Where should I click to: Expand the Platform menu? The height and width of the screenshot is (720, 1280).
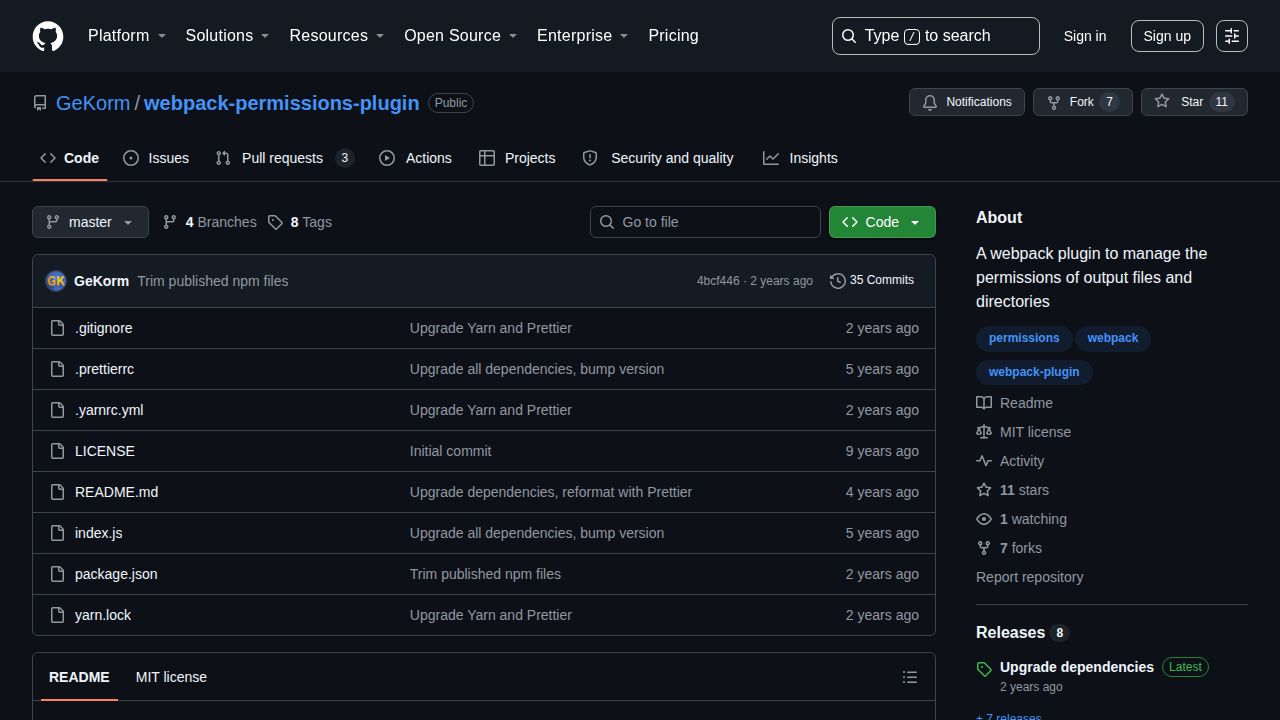point(127,36)
